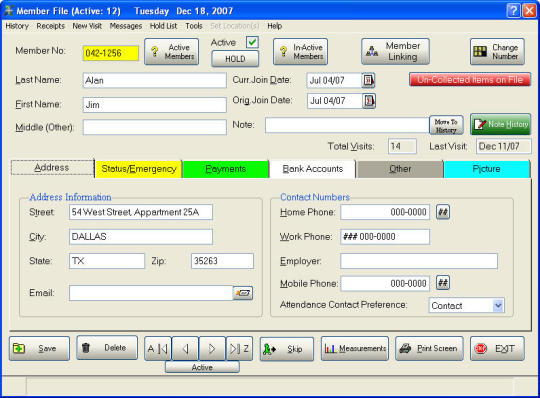Go to previous member record arrow
Image resolution: width=540 pixels, height=398 pixels.
[x=185, y=349]
